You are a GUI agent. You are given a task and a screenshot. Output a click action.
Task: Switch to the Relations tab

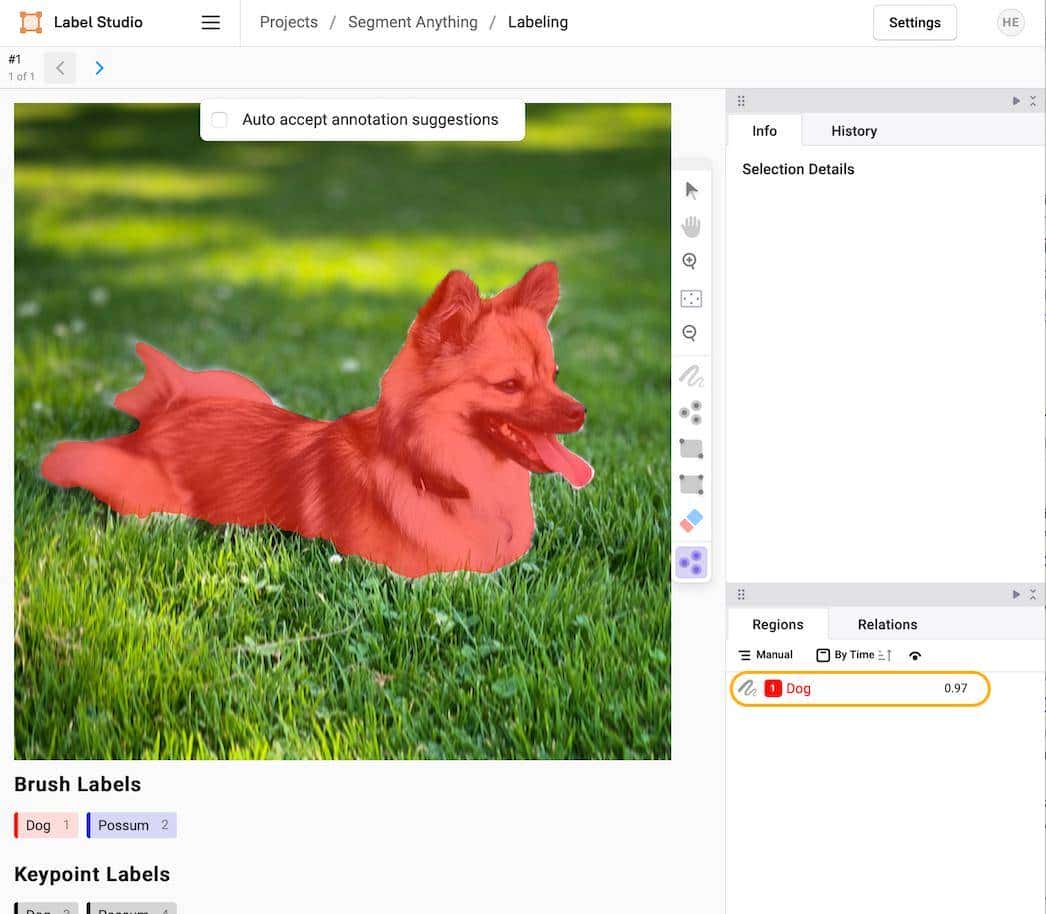887,624
